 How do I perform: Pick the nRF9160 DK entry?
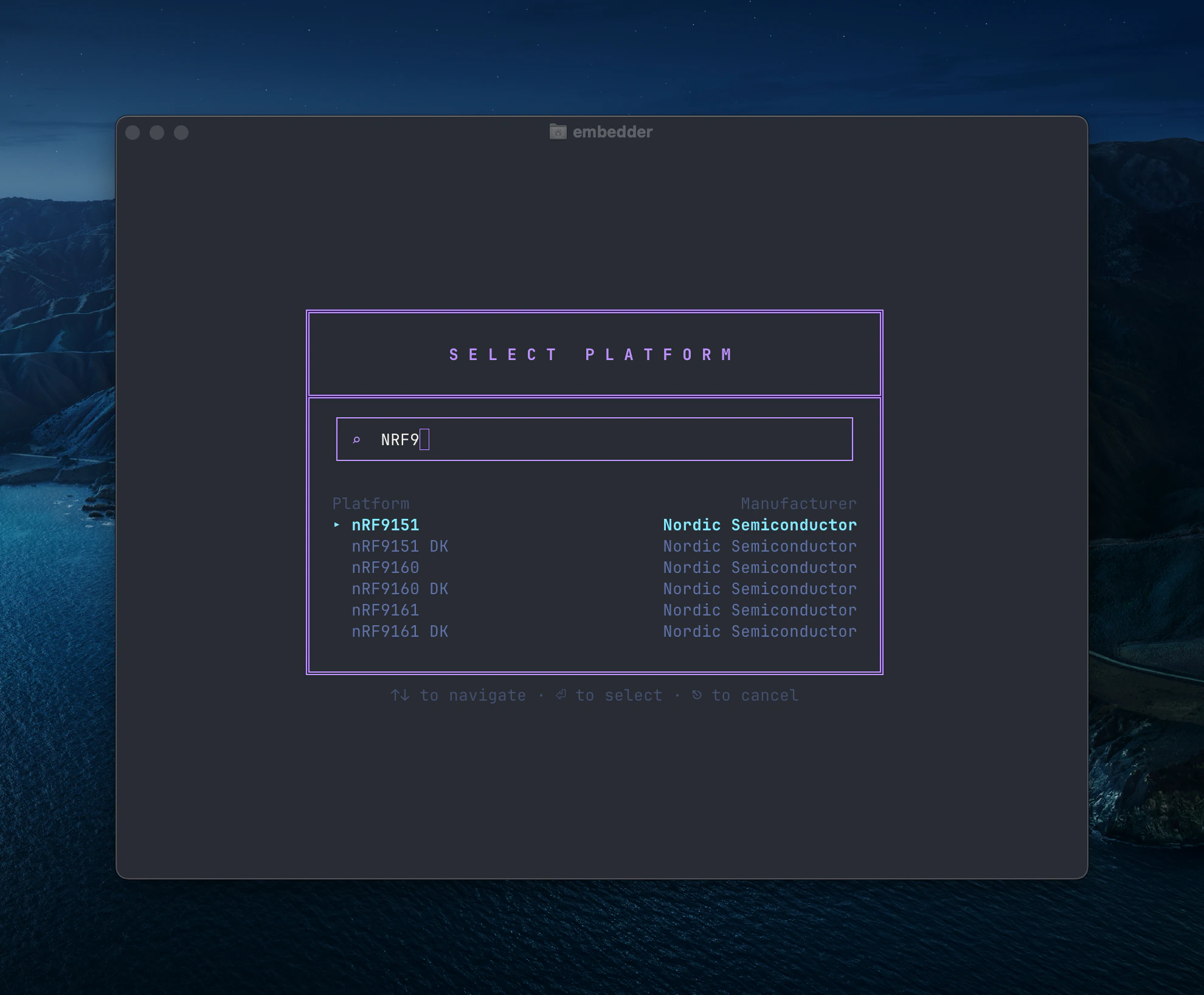400,589
